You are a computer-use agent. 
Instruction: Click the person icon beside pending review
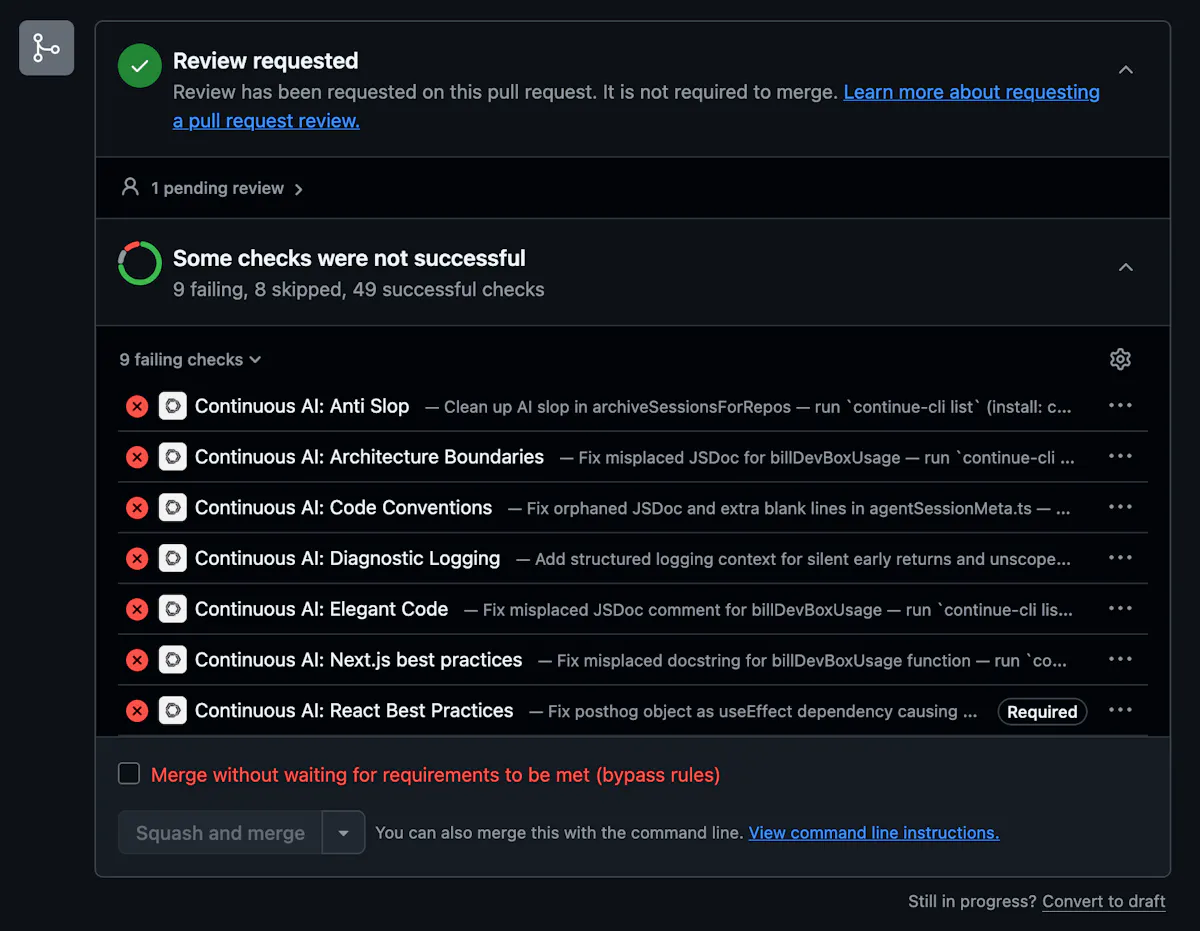tap(130, 187)
